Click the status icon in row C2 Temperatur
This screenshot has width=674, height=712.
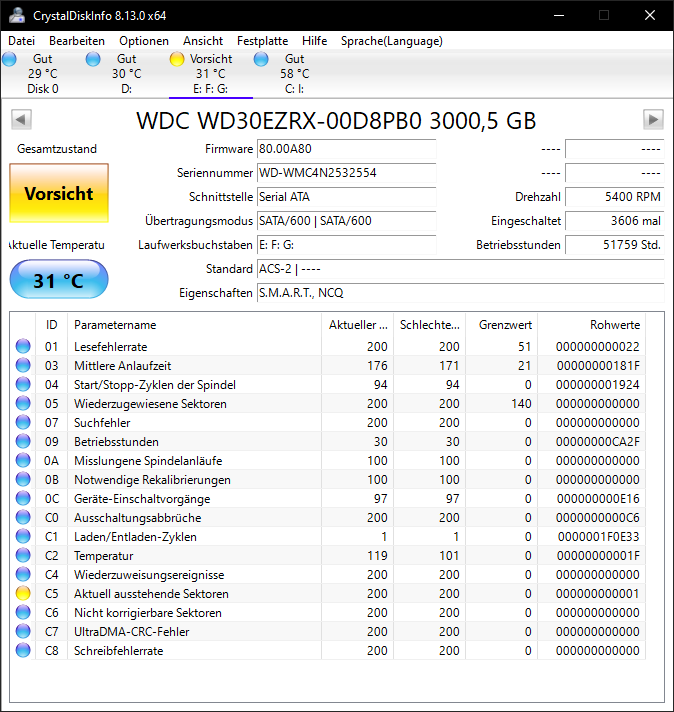(23, 556)
